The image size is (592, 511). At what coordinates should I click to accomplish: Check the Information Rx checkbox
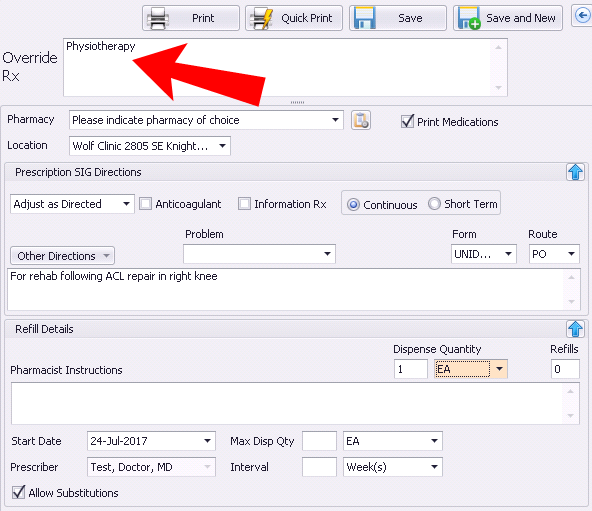(244, 204)
